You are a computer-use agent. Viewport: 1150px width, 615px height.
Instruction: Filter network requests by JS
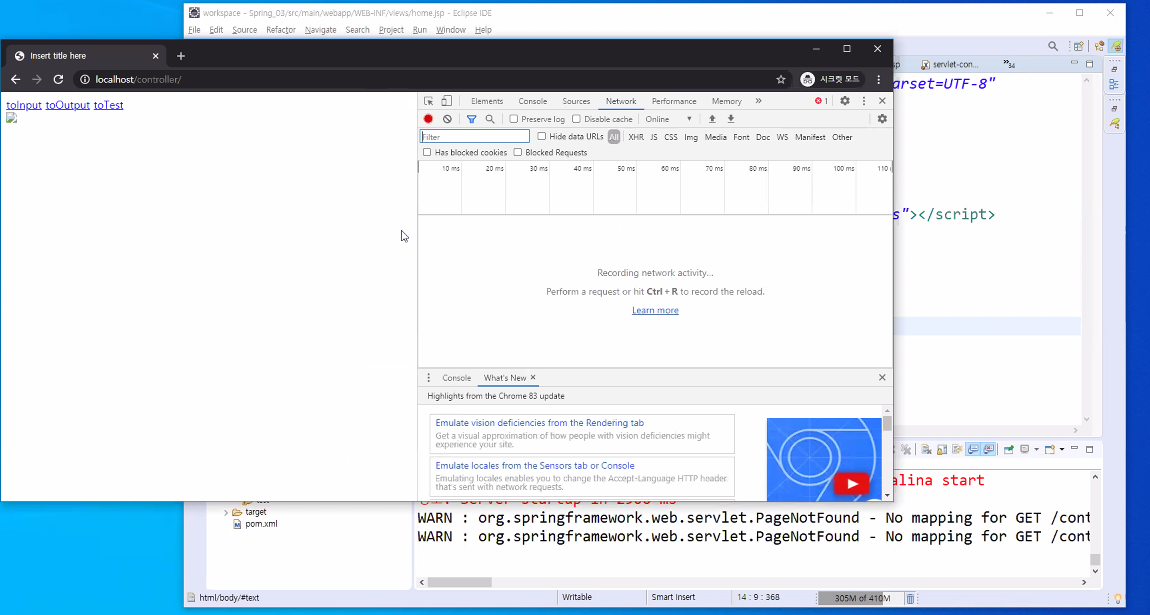(653, 137)
